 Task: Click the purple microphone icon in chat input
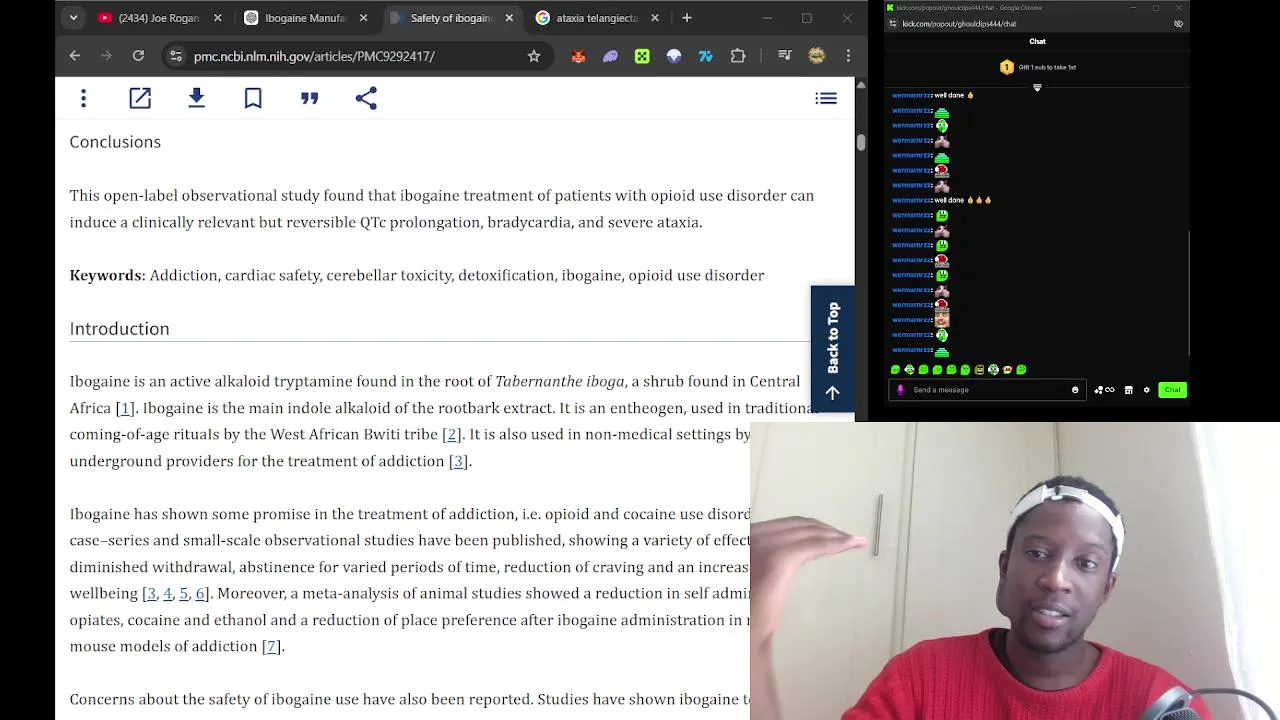click(900, 390)
